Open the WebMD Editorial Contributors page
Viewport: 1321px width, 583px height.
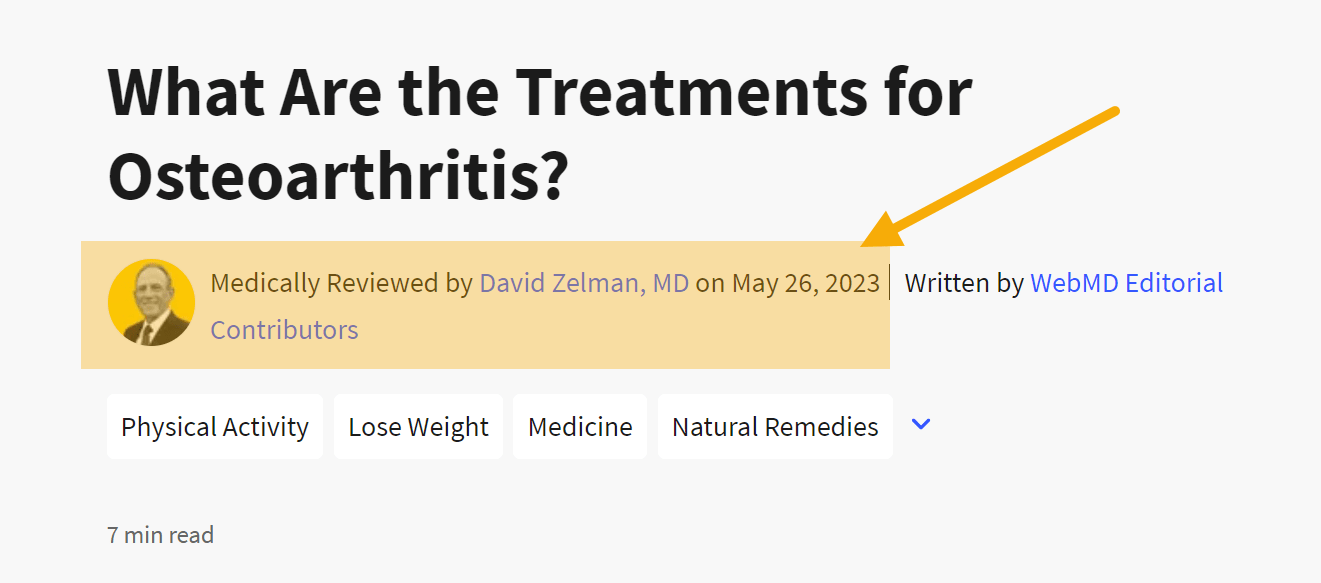1126,283
